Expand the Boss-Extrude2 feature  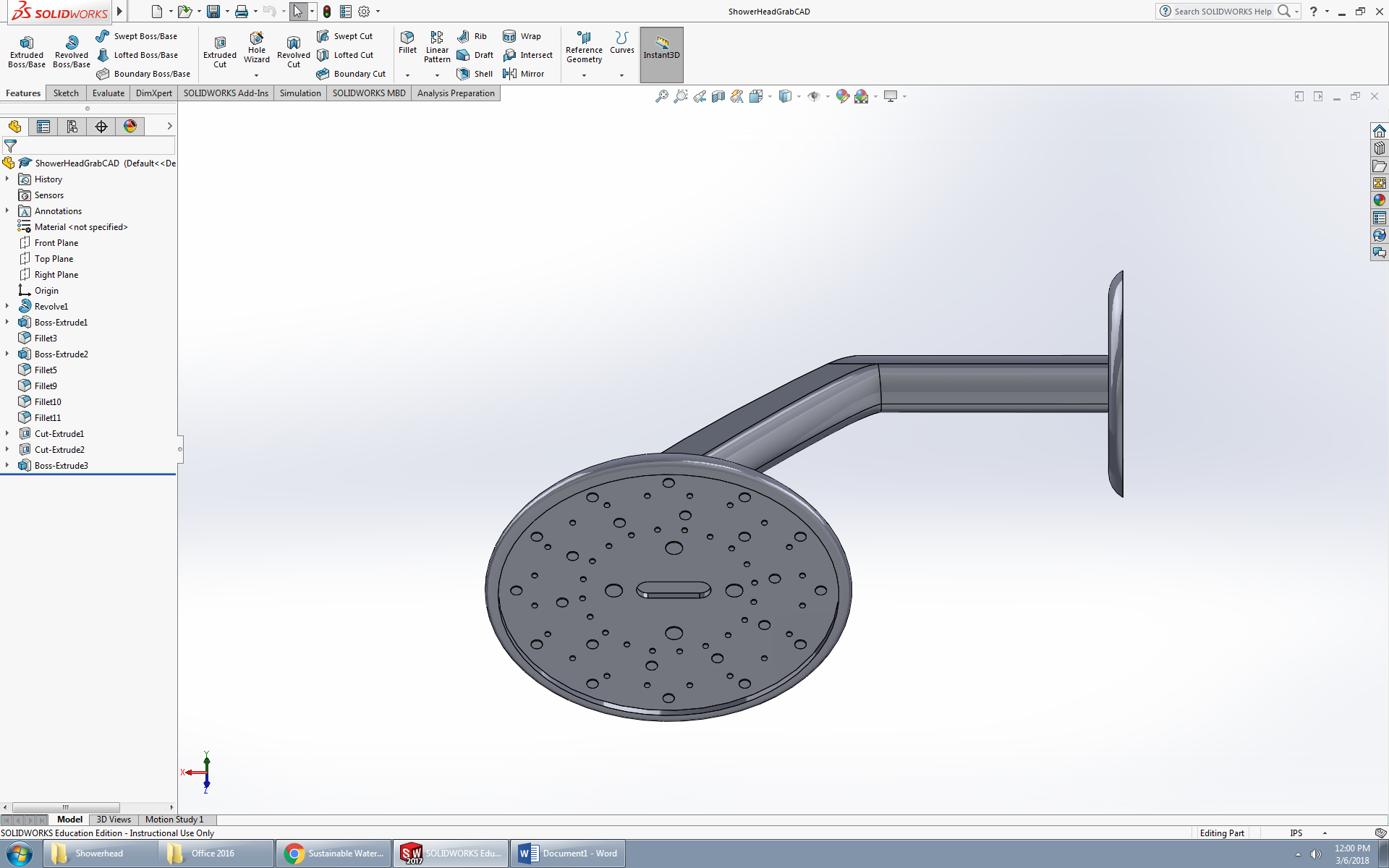pos(7,354)
